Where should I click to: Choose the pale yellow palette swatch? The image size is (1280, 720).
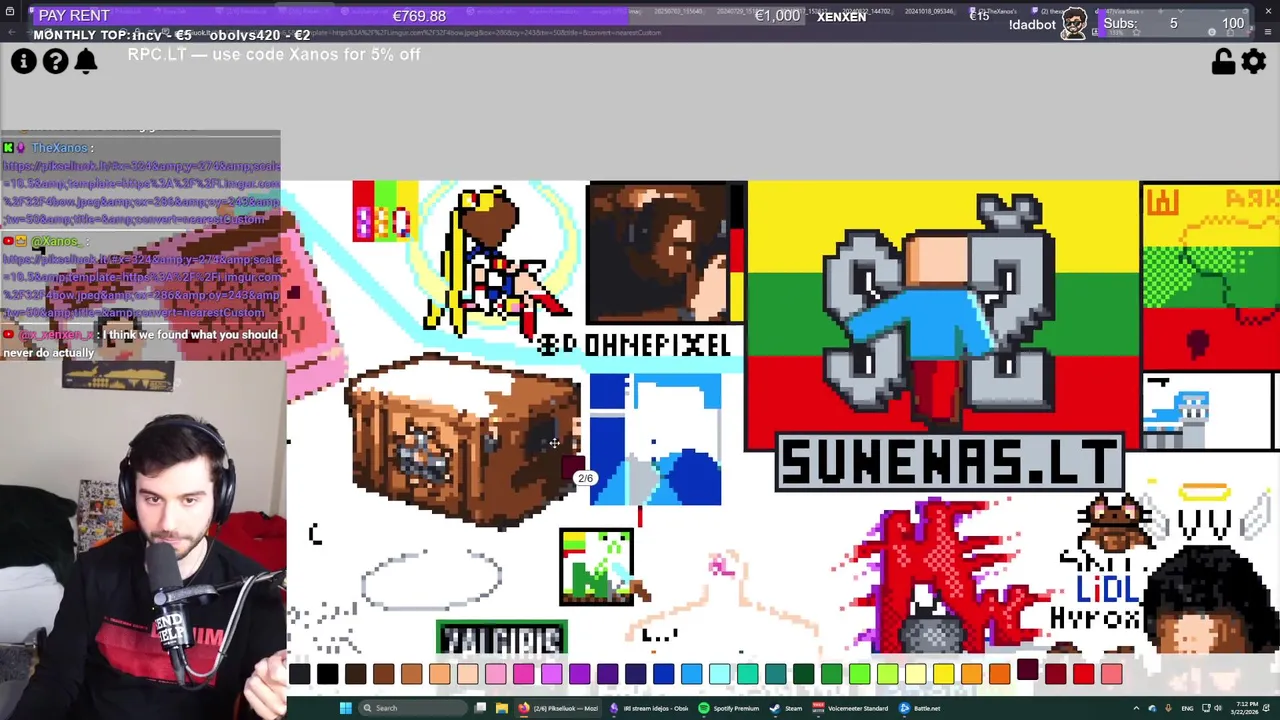point(915,675)
